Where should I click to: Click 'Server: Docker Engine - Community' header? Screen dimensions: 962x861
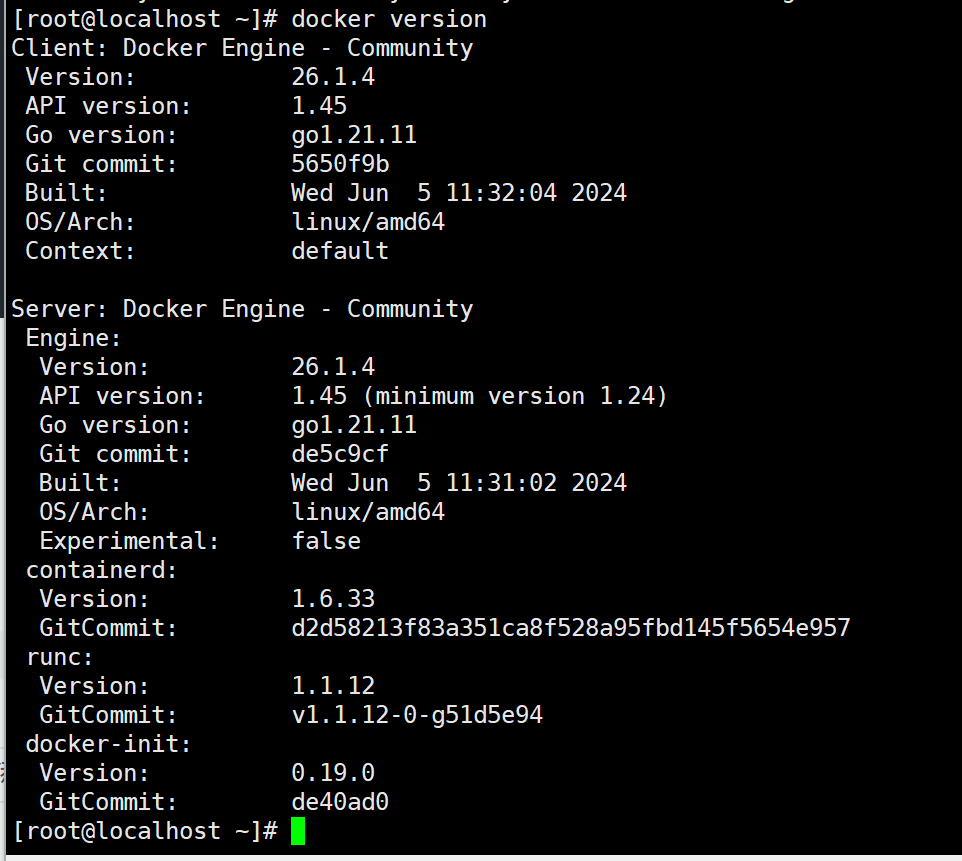[242, 309]
